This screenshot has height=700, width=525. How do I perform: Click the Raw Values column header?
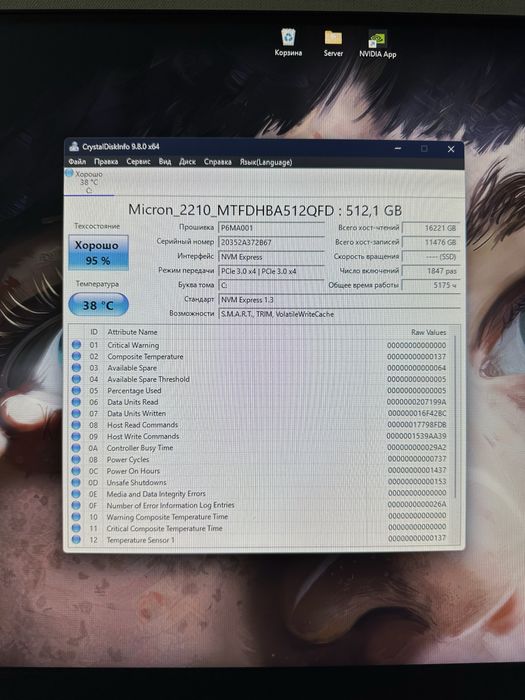coord(428,333)
